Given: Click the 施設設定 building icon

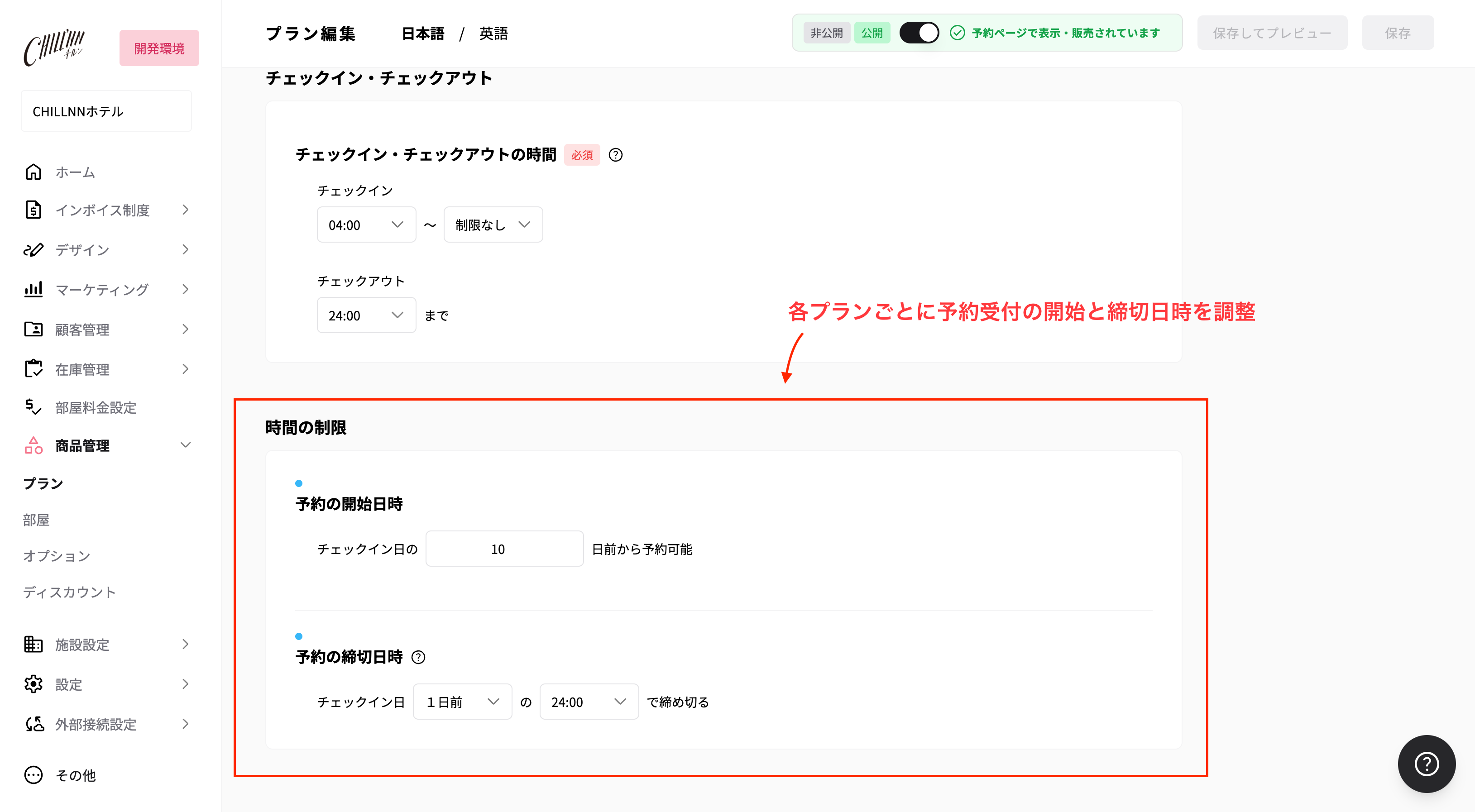Looking at the screenshot, I should (x=33, y=644).
